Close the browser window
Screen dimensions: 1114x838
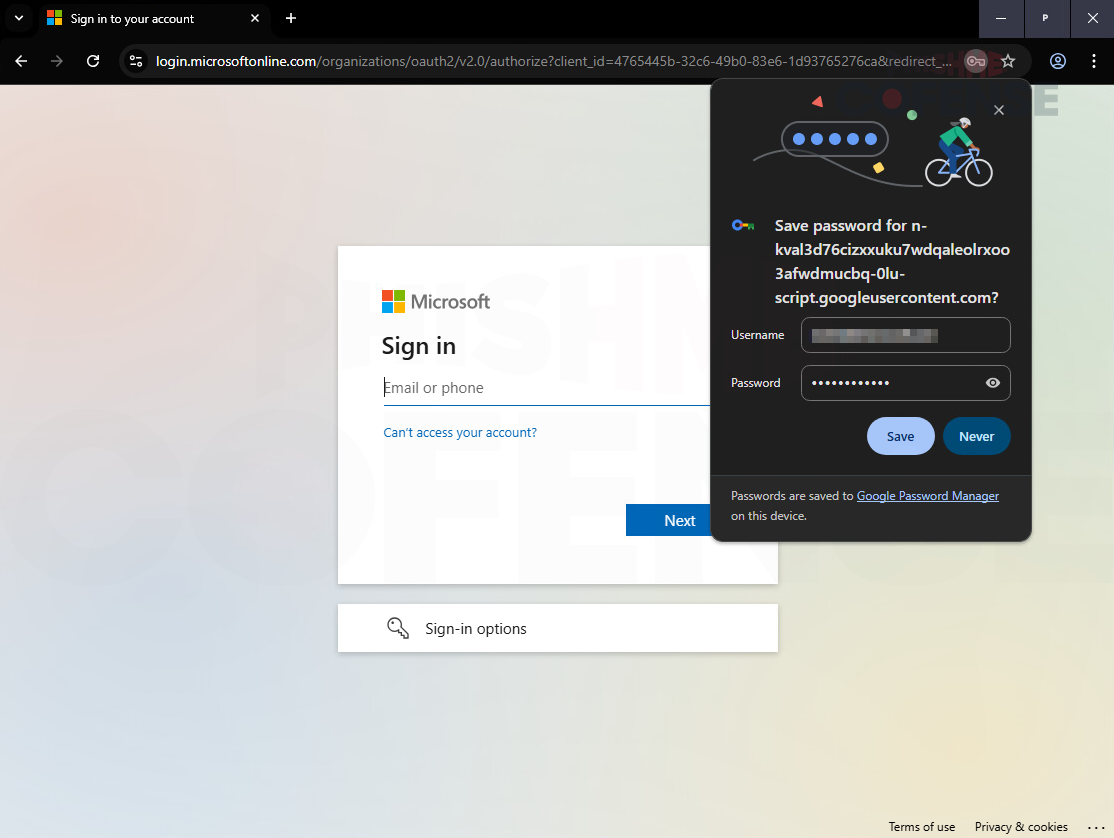pos(1093,18)
